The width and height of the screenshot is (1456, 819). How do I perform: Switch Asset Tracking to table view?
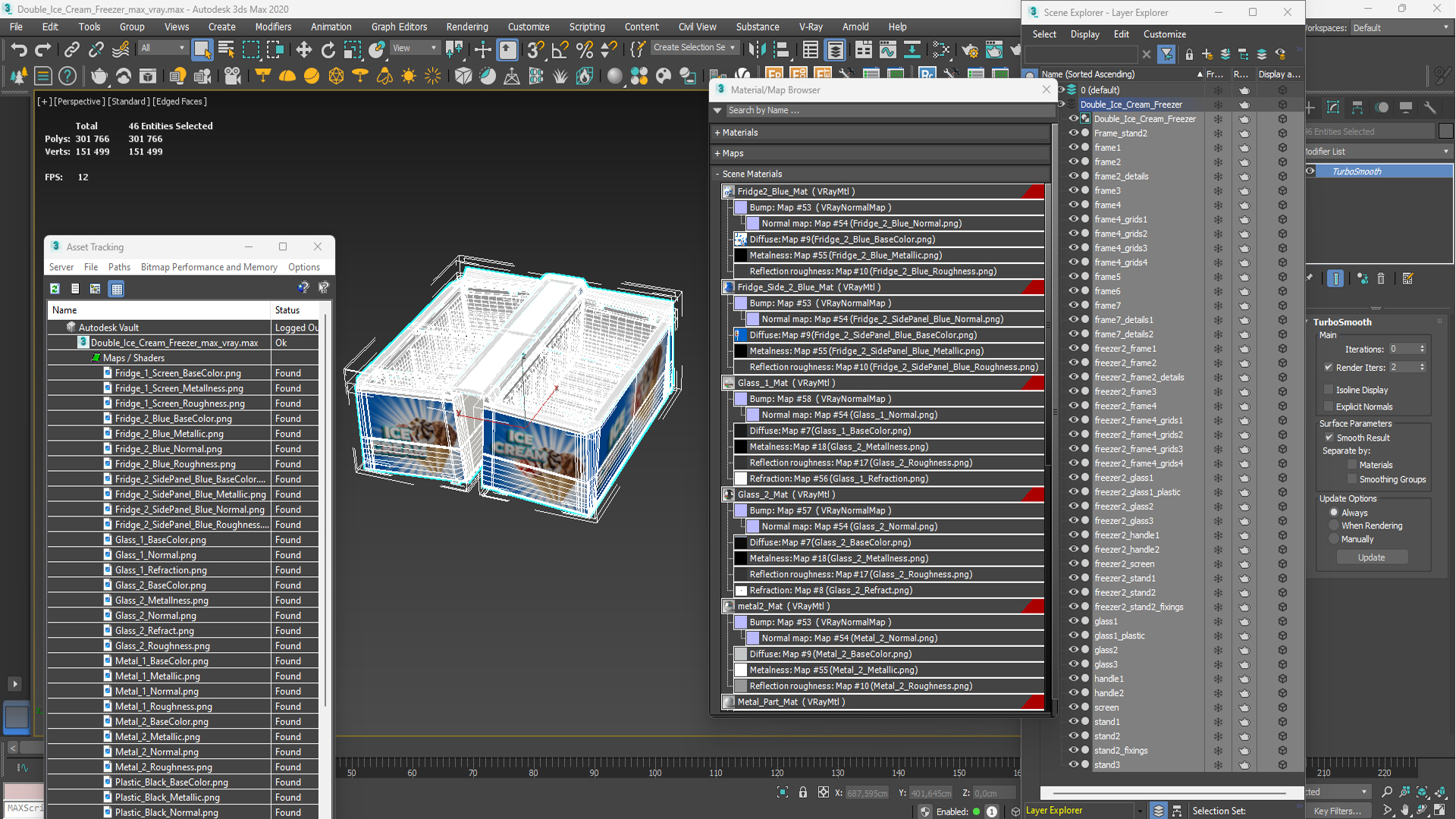point(116,289)
